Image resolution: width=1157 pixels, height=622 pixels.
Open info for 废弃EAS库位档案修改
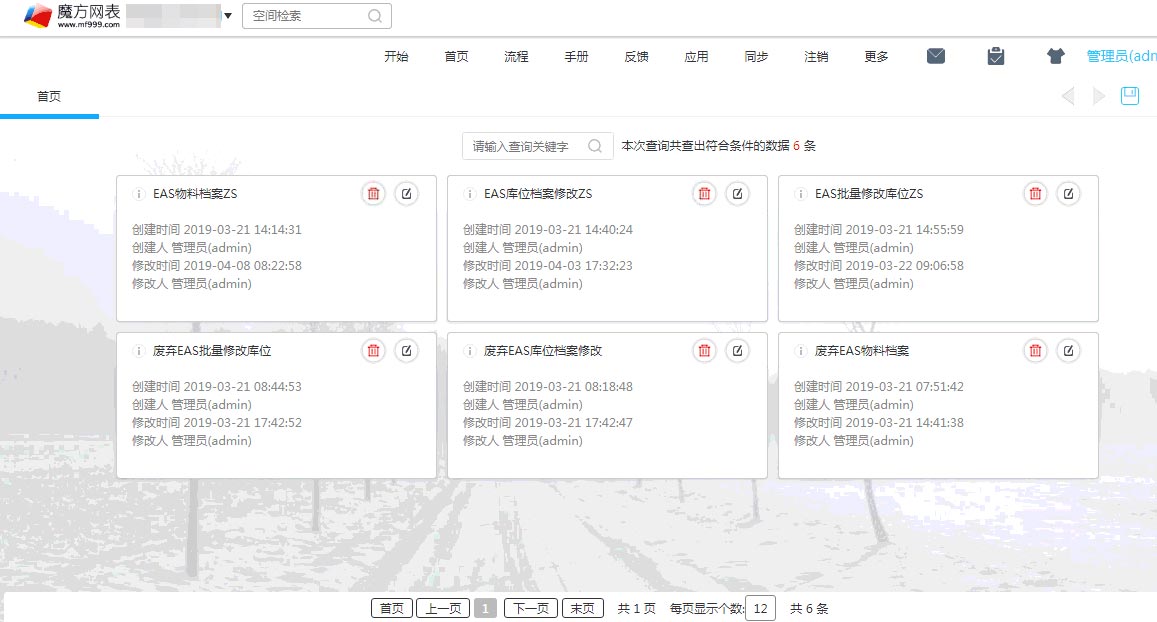(469, 351)
